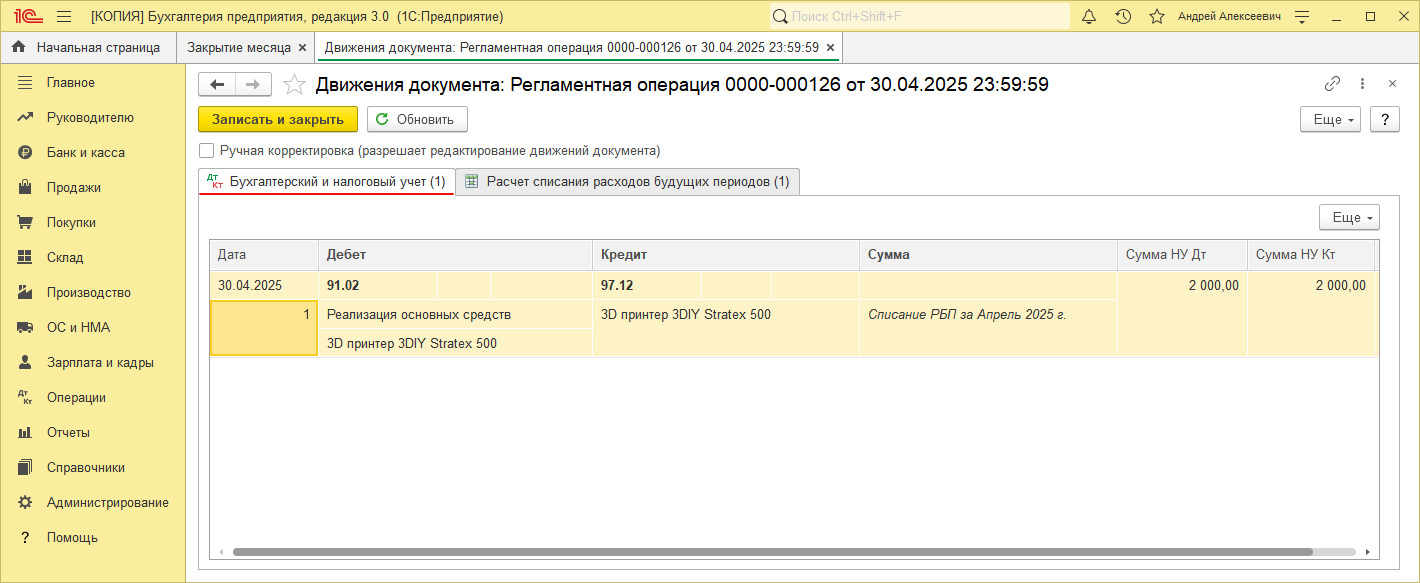Click the Дебет column header
The width and height of the screenshot is (1420, 583).
coord(455,255)
